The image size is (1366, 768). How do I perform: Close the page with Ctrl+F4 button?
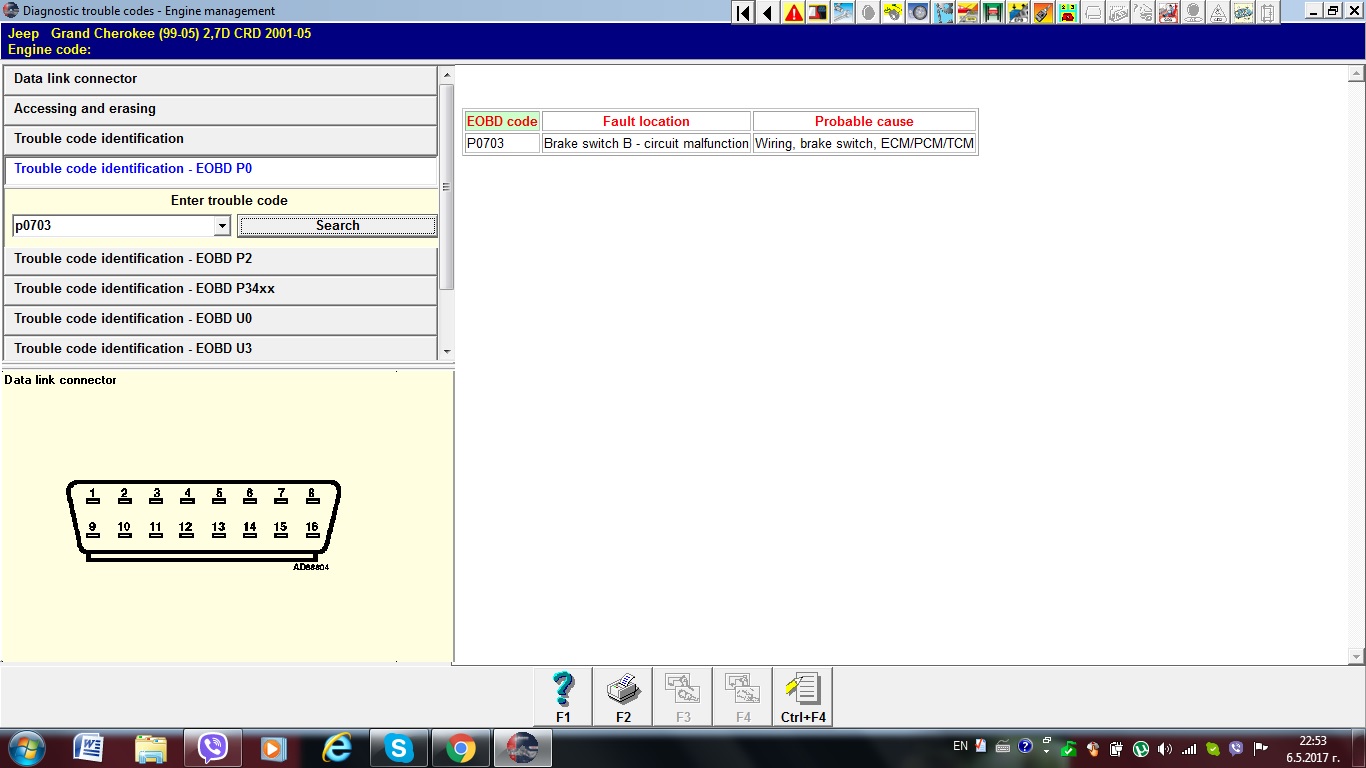tap(803, 697)
